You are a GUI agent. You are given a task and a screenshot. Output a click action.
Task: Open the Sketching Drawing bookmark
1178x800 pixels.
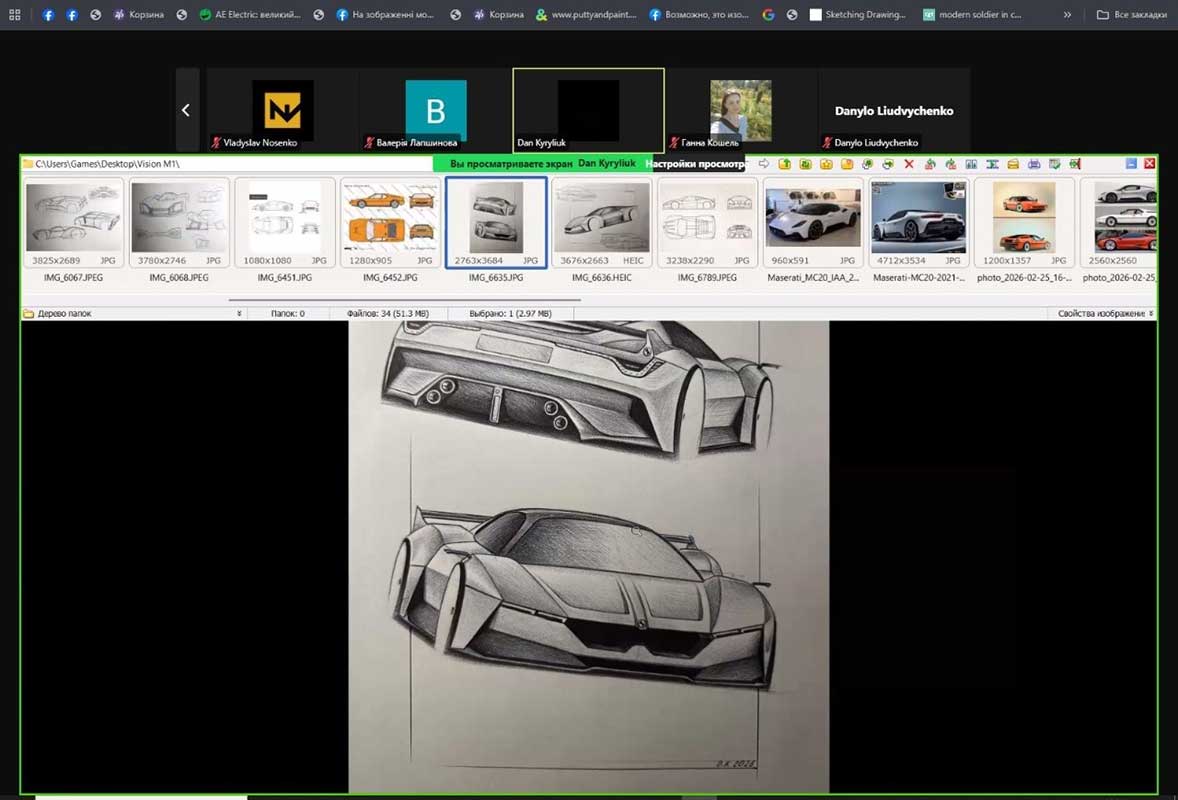click(858, 15)
